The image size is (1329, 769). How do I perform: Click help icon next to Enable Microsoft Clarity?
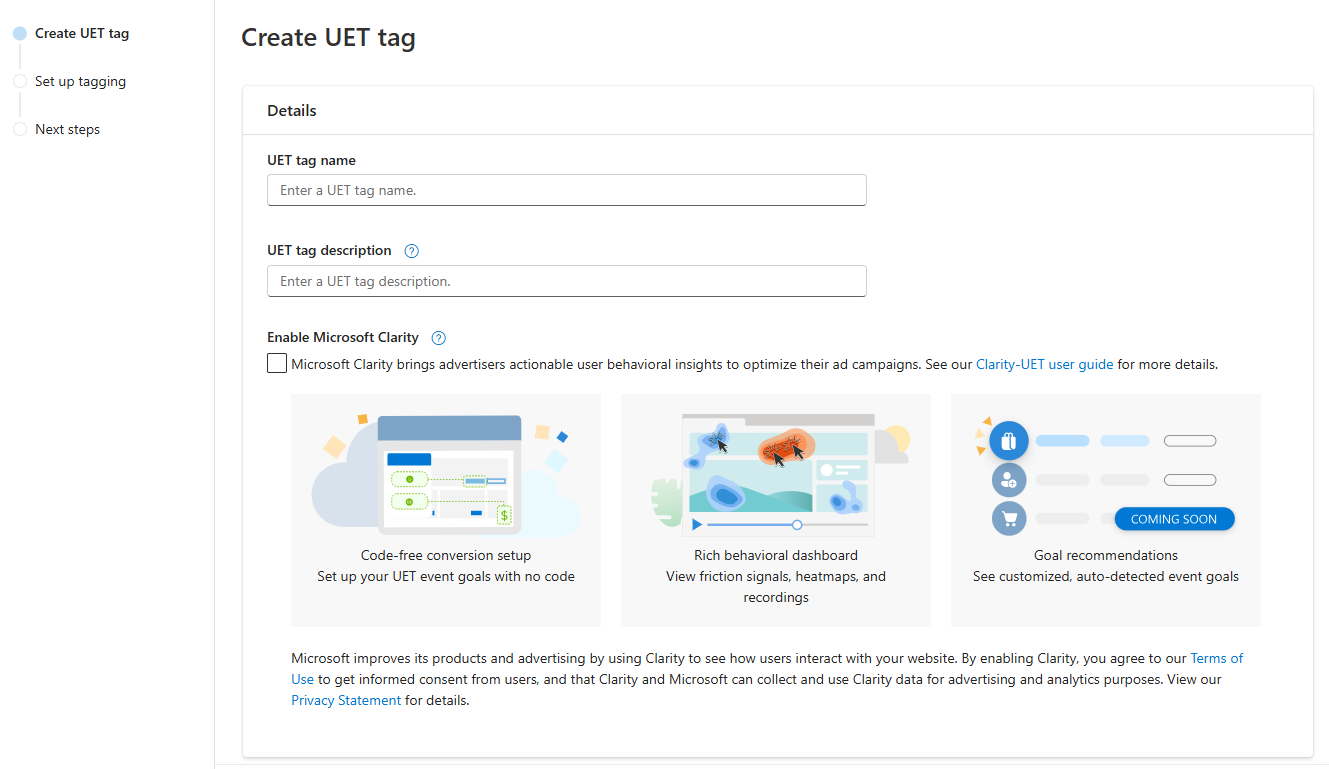438,337
